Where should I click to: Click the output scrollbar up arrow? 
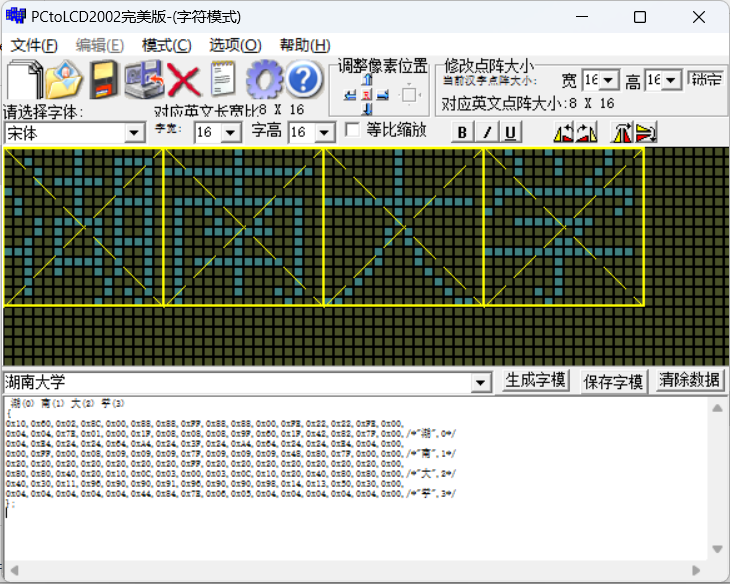pyautogui.click(x=717, y=408)
